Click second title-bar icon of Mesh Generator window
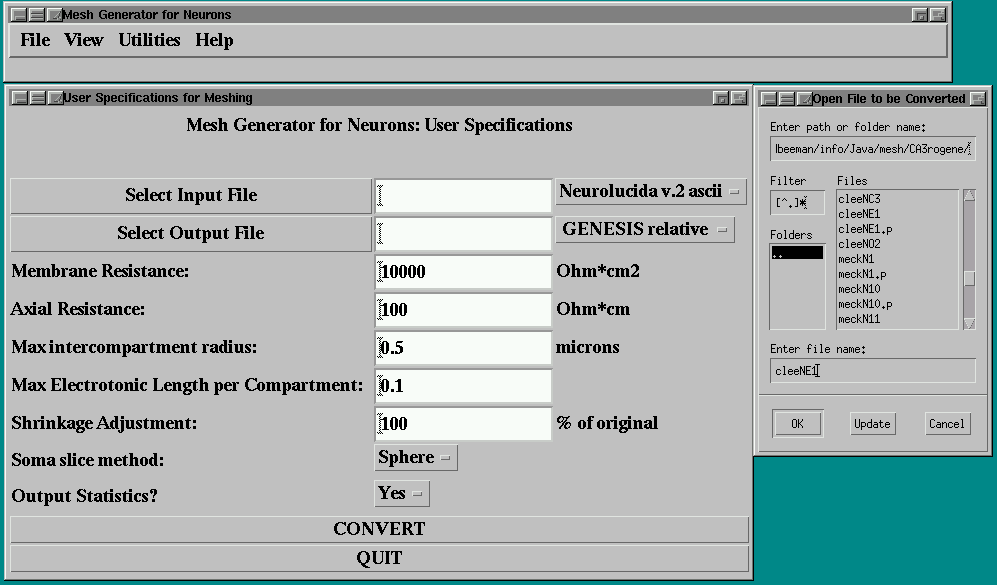 [x=38, y=15]
